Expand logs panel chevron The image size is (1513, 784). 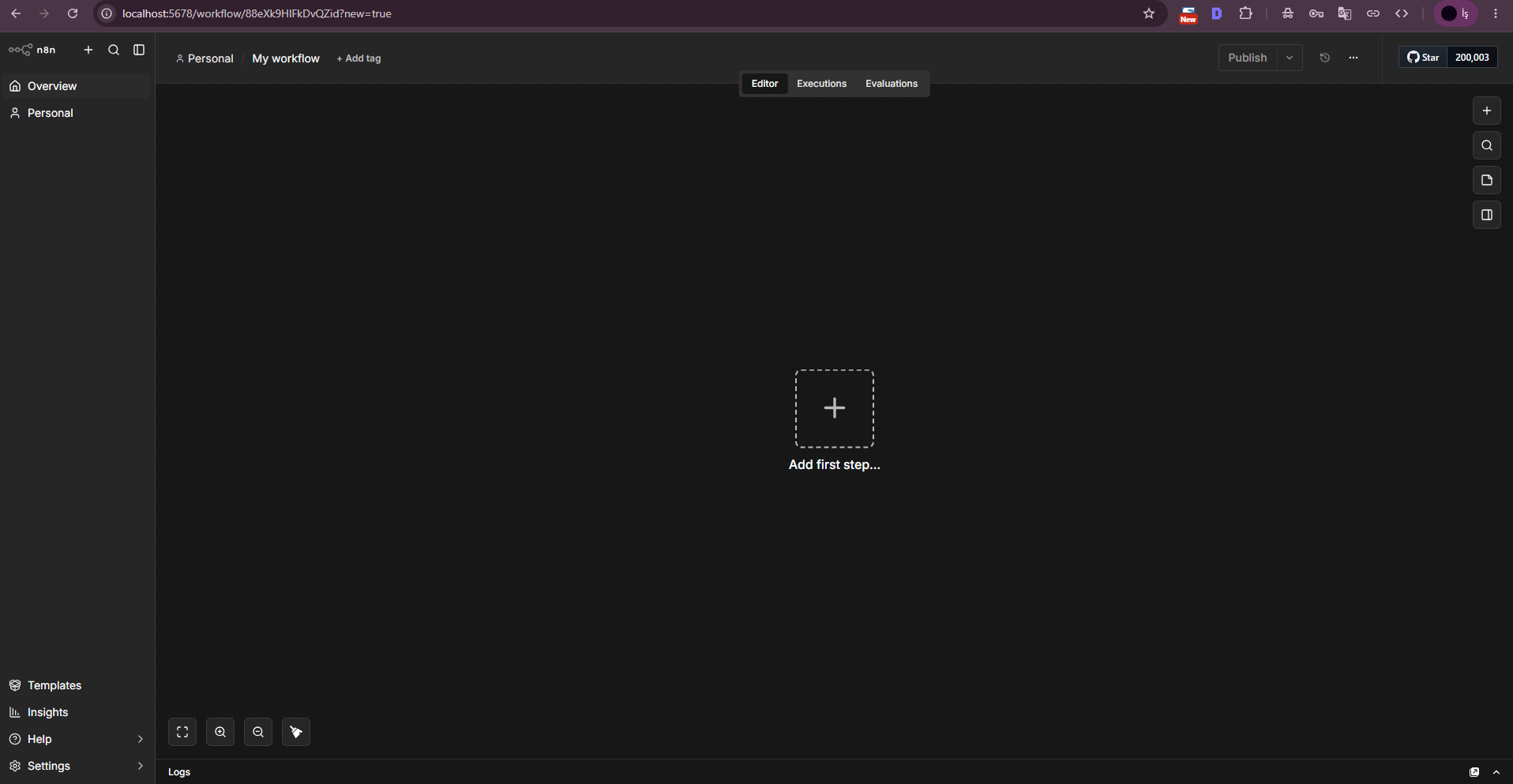[x=1496, y=772]
